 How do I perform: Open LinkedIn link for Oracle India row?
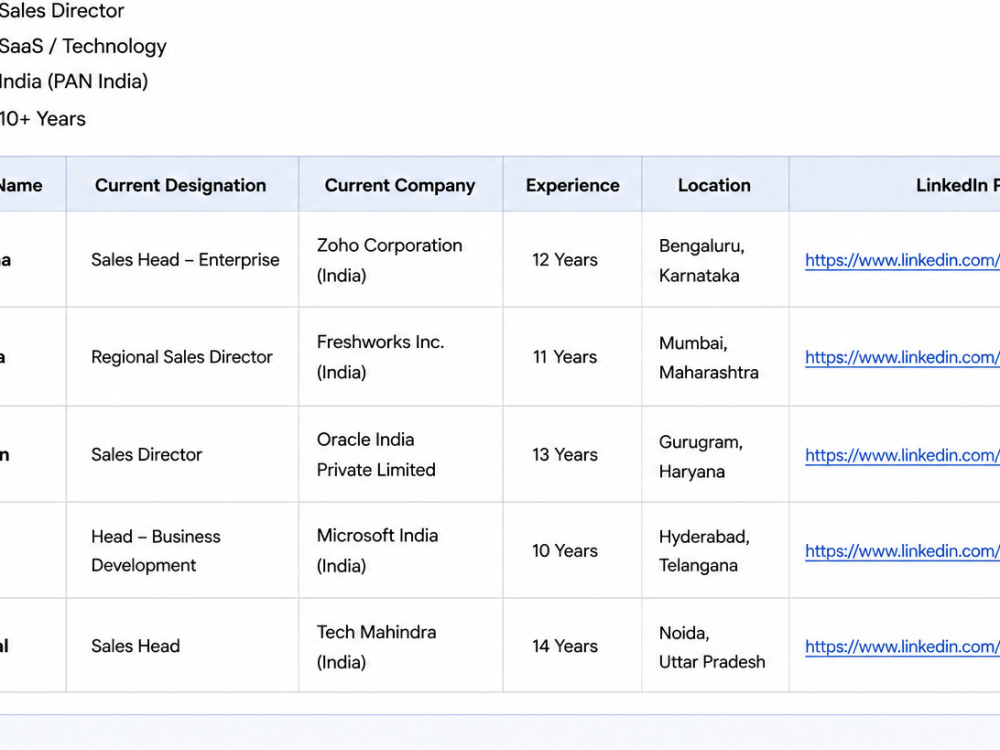(902, 455)
